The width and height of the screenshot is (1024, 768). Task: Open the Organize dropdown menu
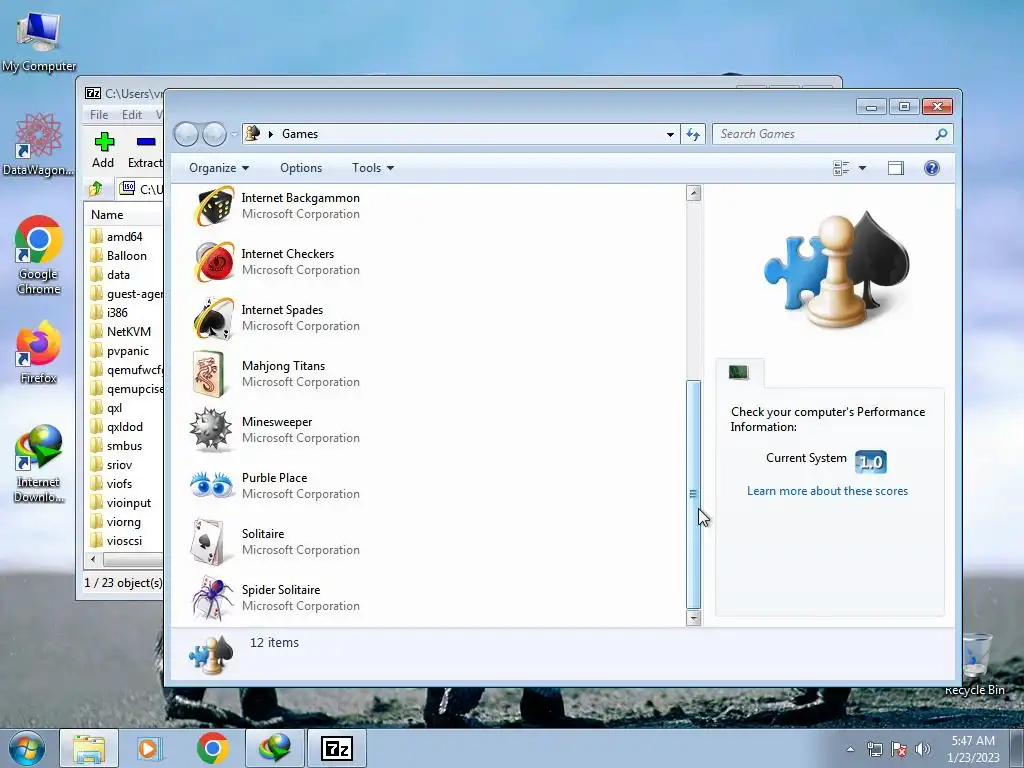point(219,168)
